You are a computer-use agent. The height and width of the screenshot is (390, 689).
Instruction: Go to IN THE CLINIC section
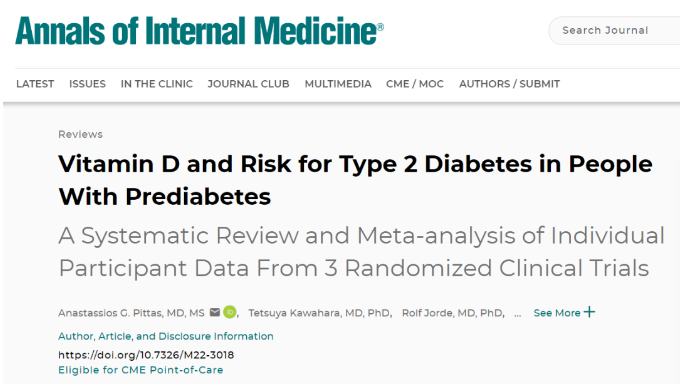157,84
